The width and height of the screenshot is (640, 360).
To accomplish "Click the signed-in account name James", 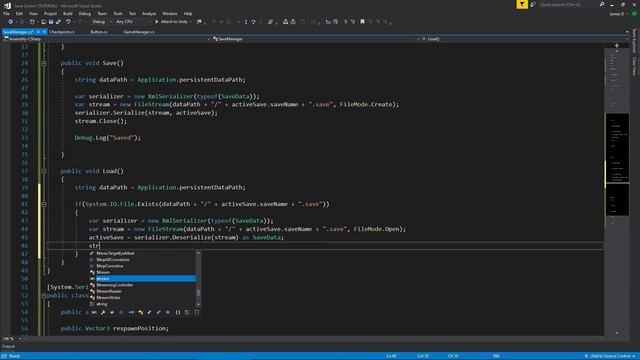I will click(617, 13).
